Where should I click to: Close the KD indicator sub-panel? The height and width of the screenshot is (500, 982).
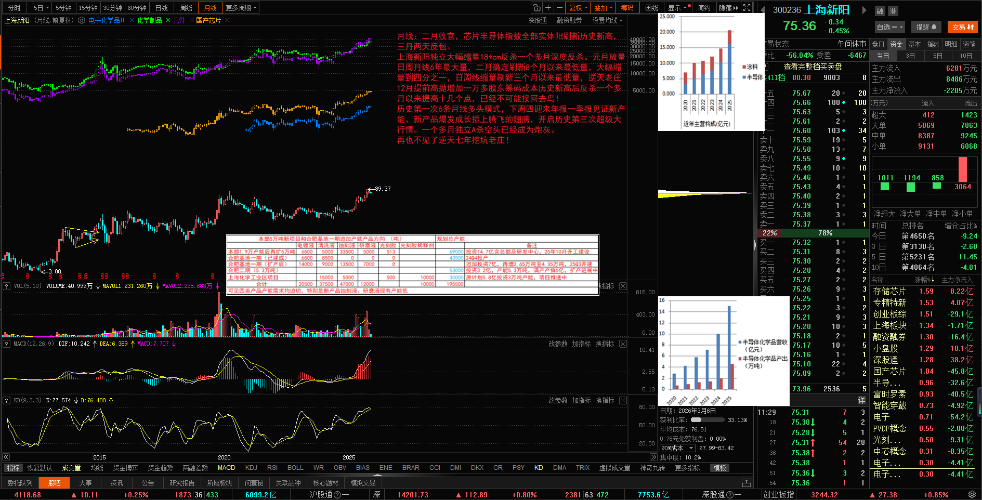[623, 400]
